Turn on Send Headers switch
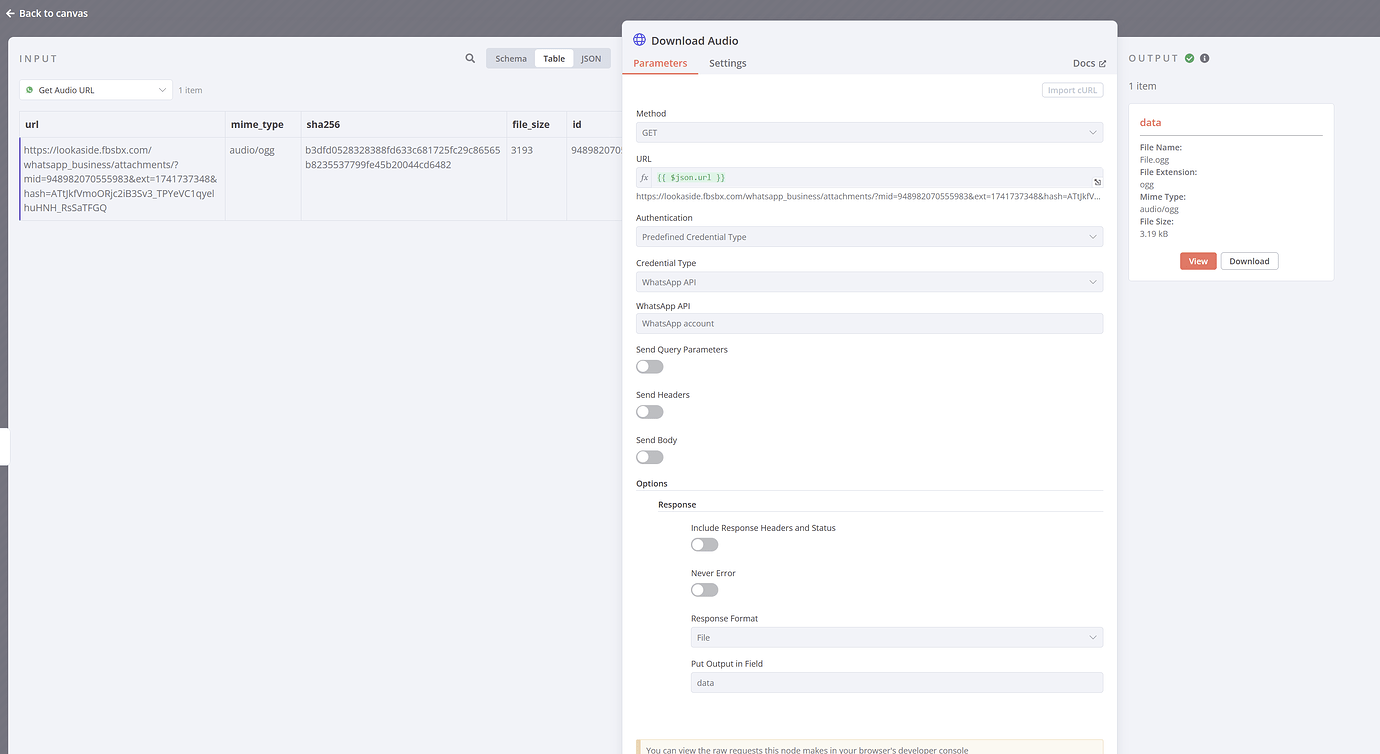1380x754 pixels. pos(649,412)
